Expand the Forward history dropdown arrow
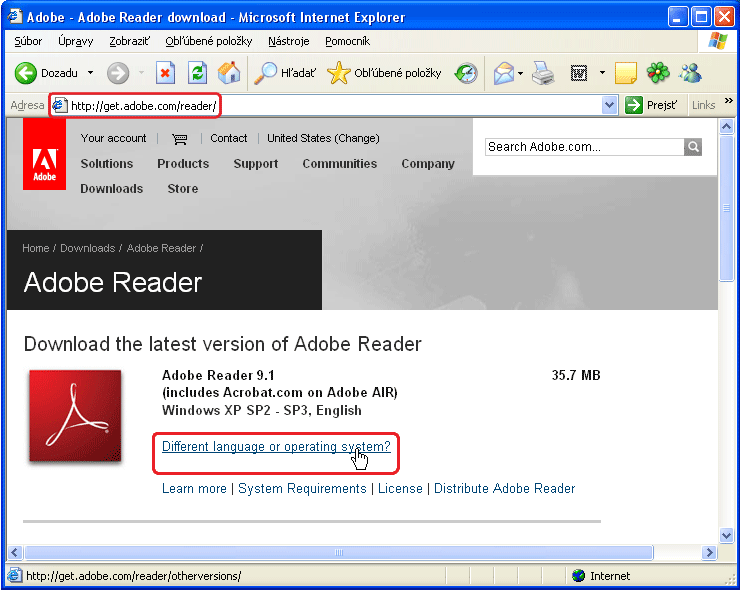Screen dimensions: 740x590 point(141,73)
